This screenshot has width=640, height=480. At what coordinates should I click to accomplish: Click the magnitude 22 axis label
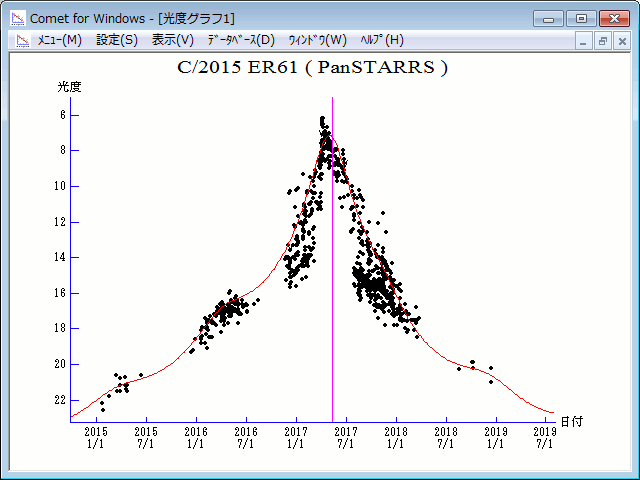coord(60,400)
